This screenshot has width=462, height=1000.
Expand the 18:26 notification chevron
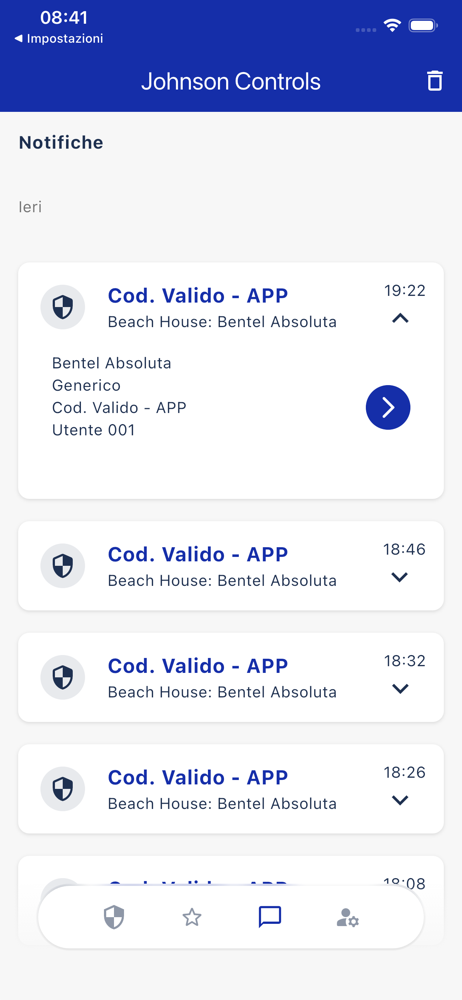point(400,800)
